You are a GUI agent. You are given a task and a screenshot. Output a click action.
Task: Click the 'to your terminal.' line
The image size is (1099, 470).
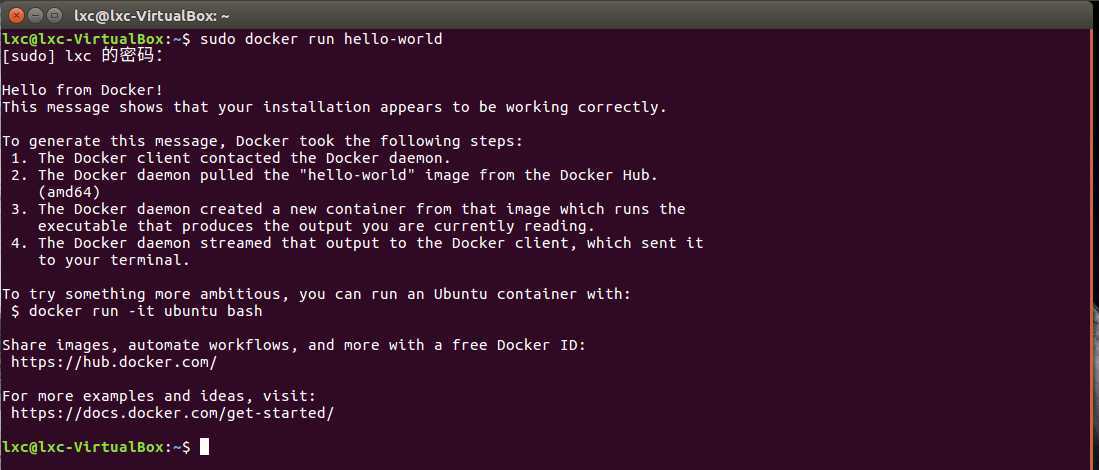pos(114,260)
